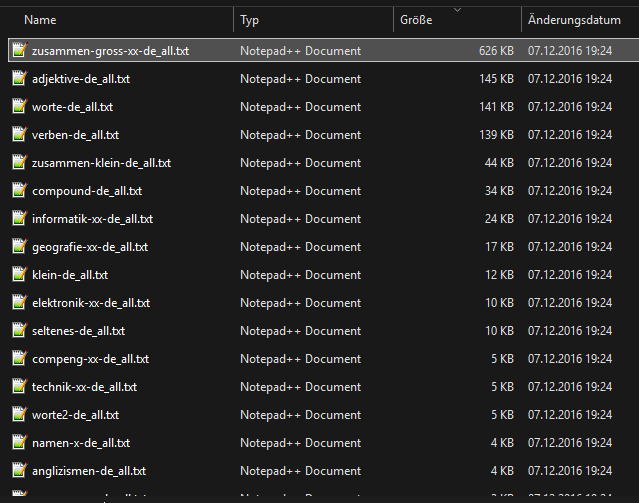Screen dimensions: 639x503
Task: Click the date of verben-de_all.txt row
Action: point(570,135)
